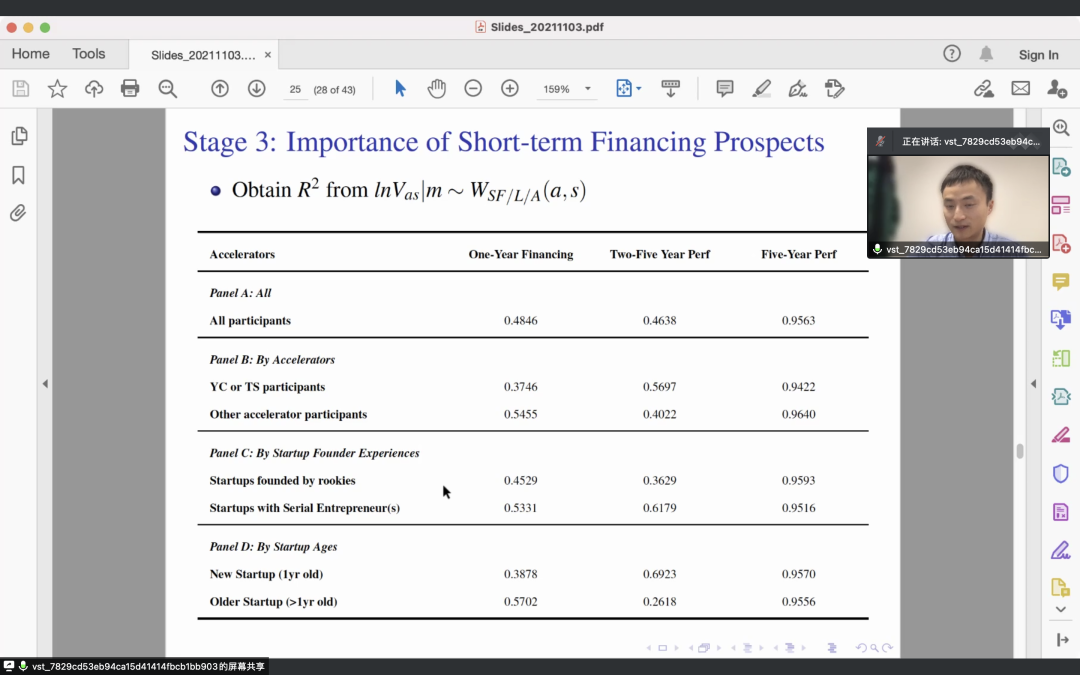Click the Sign In button

click(1038, 55)
